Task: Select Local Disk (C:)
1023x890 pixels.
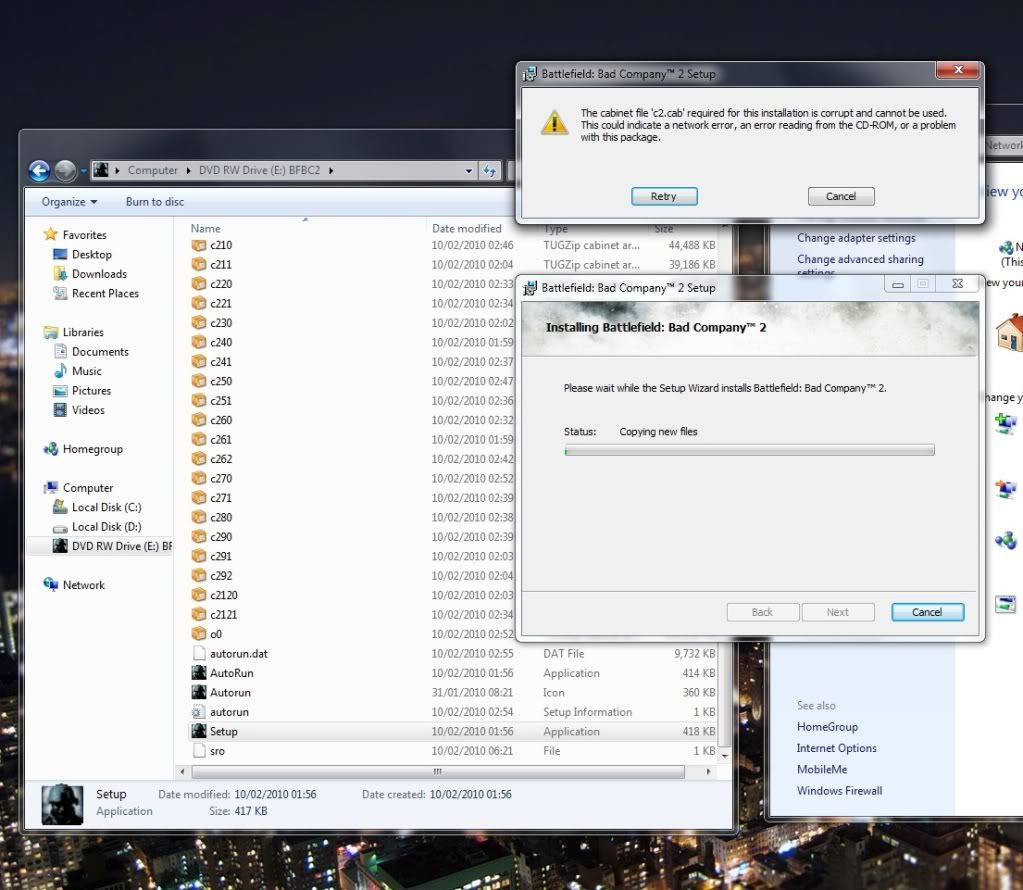Action: coord(106,508)
